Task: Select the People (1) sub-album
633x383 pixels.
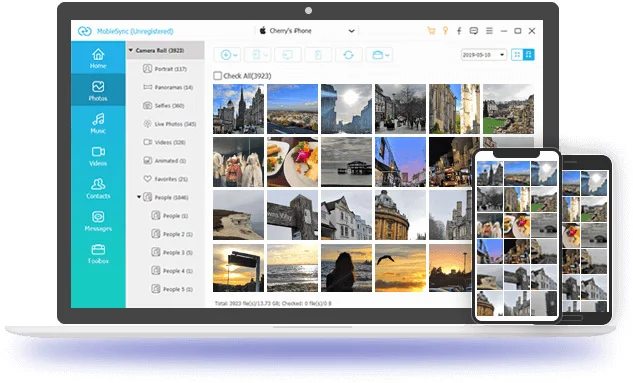Action: point(170,216)
